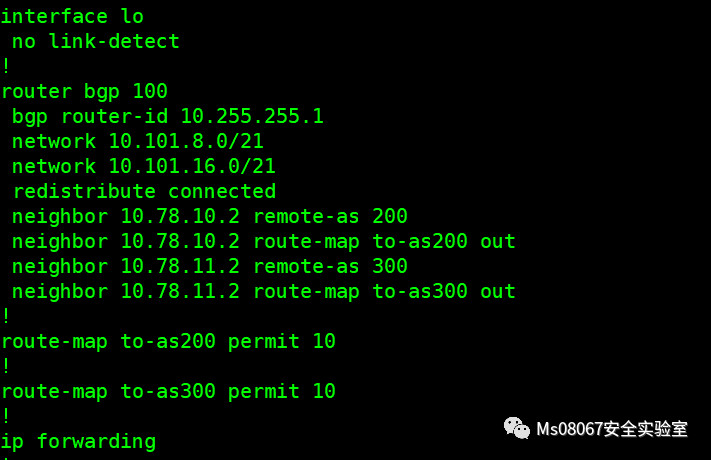Image resolution: width=711 pixels, height=460 pixels.
Task: Click the 'interface lo' line
Action: [x=72, y=16]
